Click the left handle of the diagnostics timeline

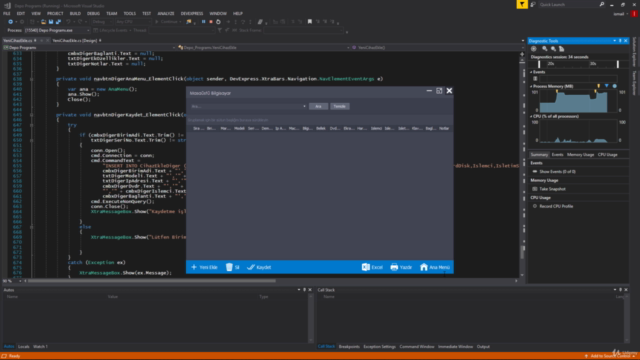[539, 64]
